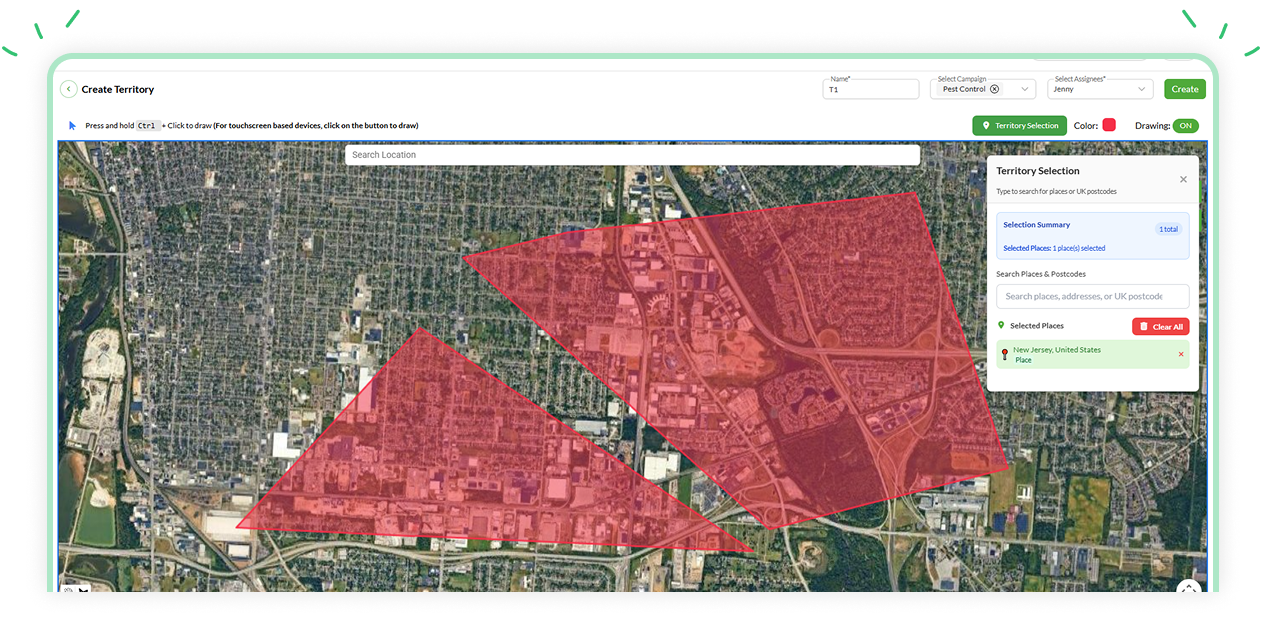Click the Search places and postcodes field

[x=1092, y=296]
